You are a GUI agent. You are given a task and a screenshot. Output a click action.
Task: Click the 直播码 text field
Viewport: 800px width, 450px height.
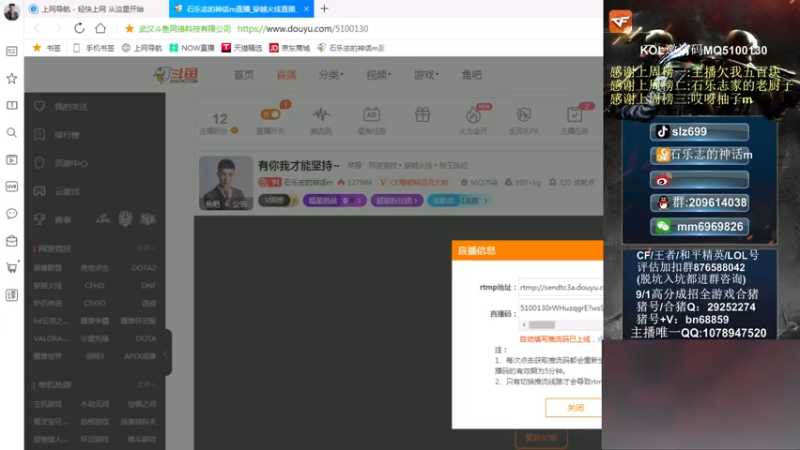click(x=560, y=308)
